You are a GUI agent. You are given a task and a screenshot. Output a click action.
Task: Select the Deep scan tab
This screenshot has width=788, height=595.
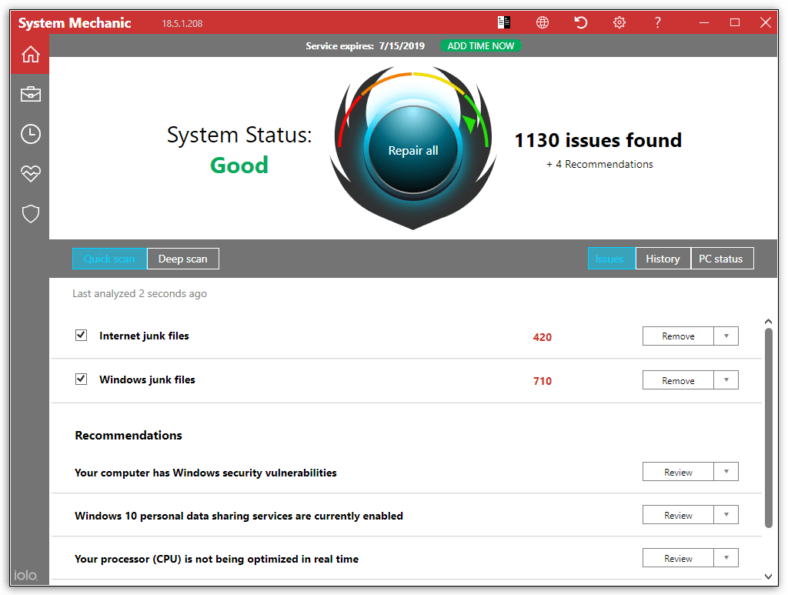[x=183, y=259]
